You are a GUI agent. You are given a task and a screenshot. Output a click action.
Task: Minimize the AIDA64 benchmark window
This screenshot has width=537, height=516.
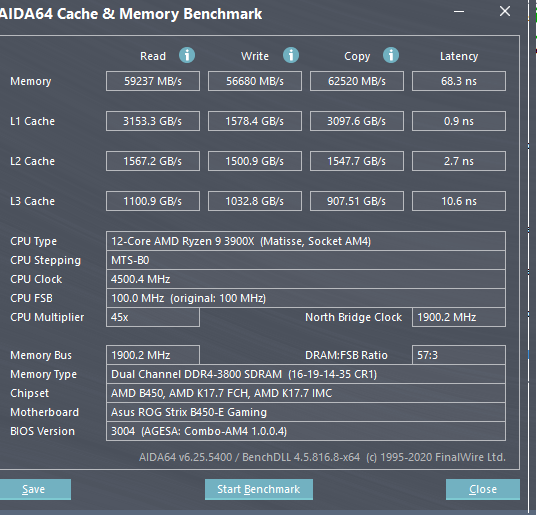tap(459, 12)
